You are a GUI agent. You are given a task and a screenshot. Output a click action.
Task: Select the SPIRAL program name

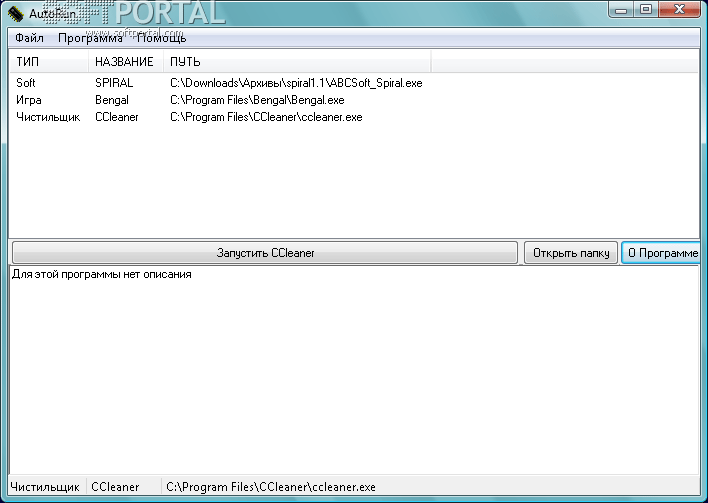[x=114, y=83]
